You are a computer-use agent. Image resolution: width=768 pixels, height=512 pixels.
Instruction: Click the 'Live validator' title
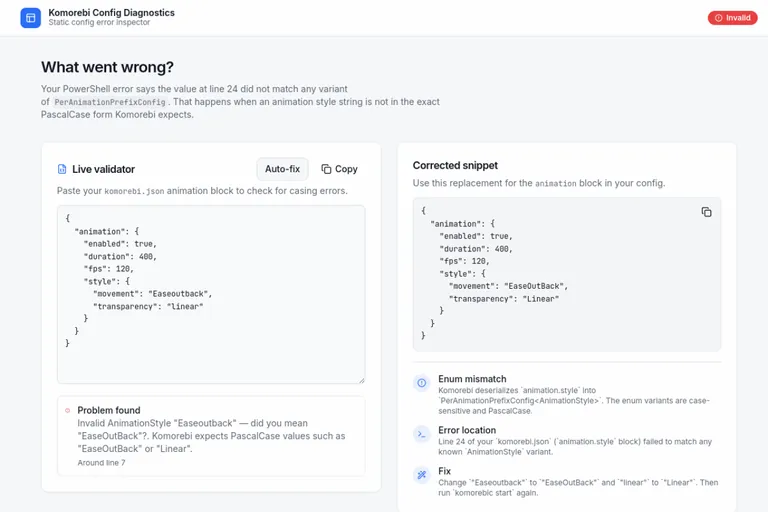pyautogui.click(x=103, y=169)
